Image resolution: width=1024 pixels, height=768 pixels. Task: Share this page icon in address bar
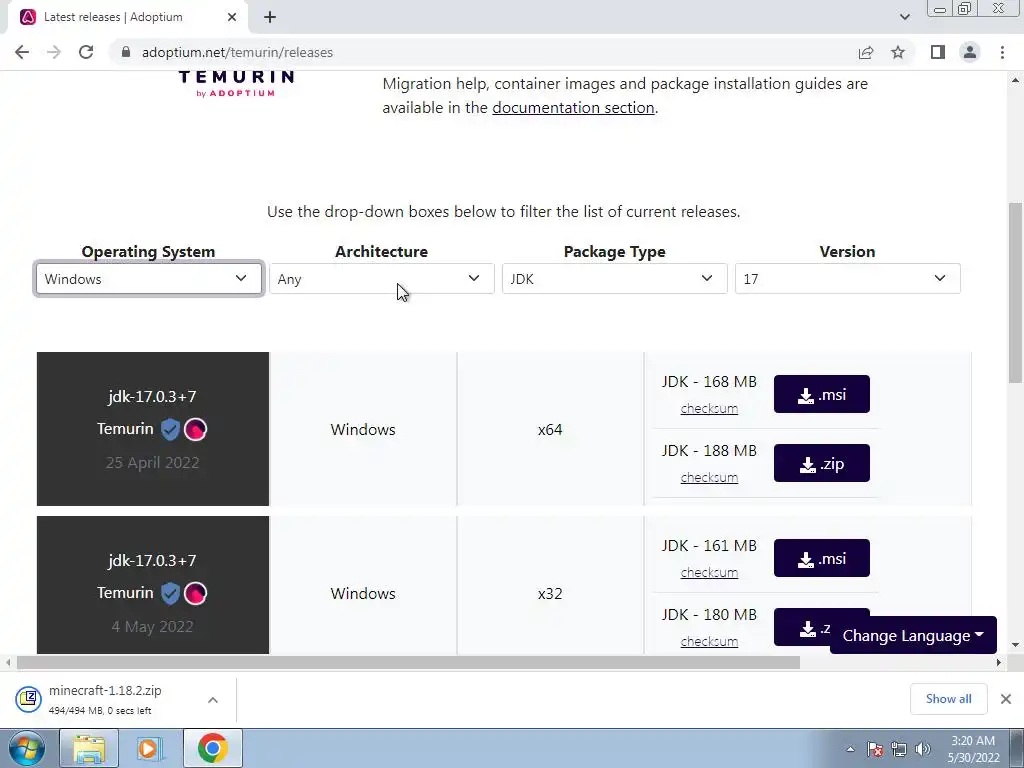pos(866,52)
